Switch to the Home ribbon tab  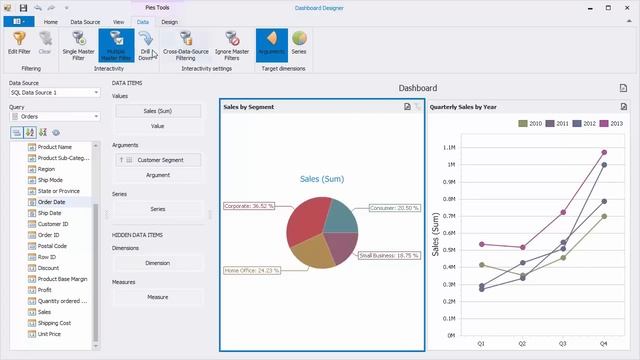pyautogui.click(x=51, y=22)
